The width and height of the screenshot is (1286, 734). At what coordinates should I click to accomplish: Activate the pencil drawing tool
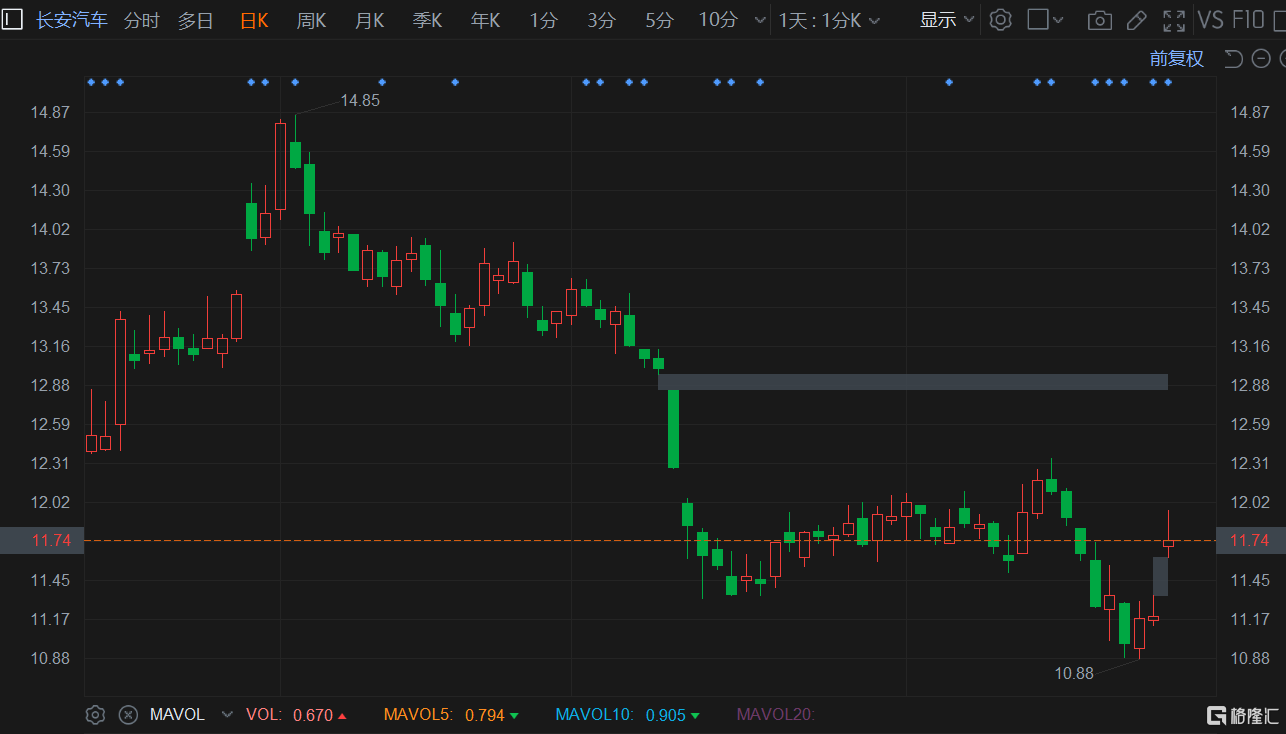point(1136,20)
